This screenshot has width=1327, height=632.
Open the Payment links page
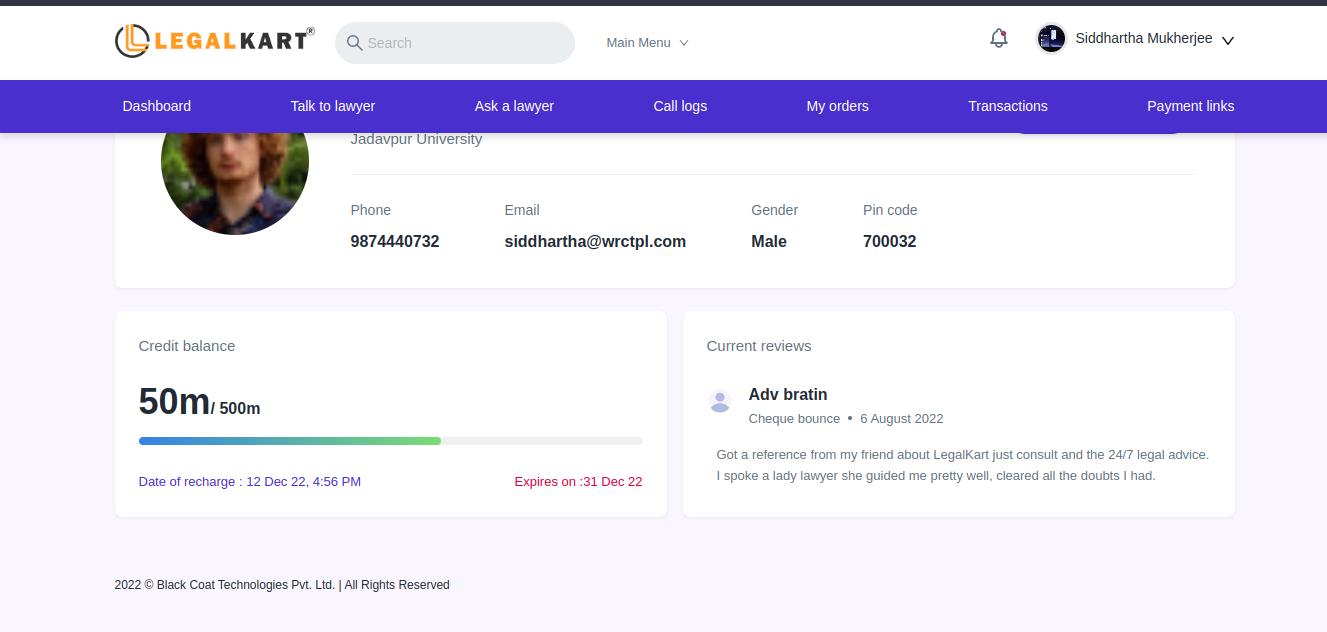pyautogui.click(x=1190, y=106)
